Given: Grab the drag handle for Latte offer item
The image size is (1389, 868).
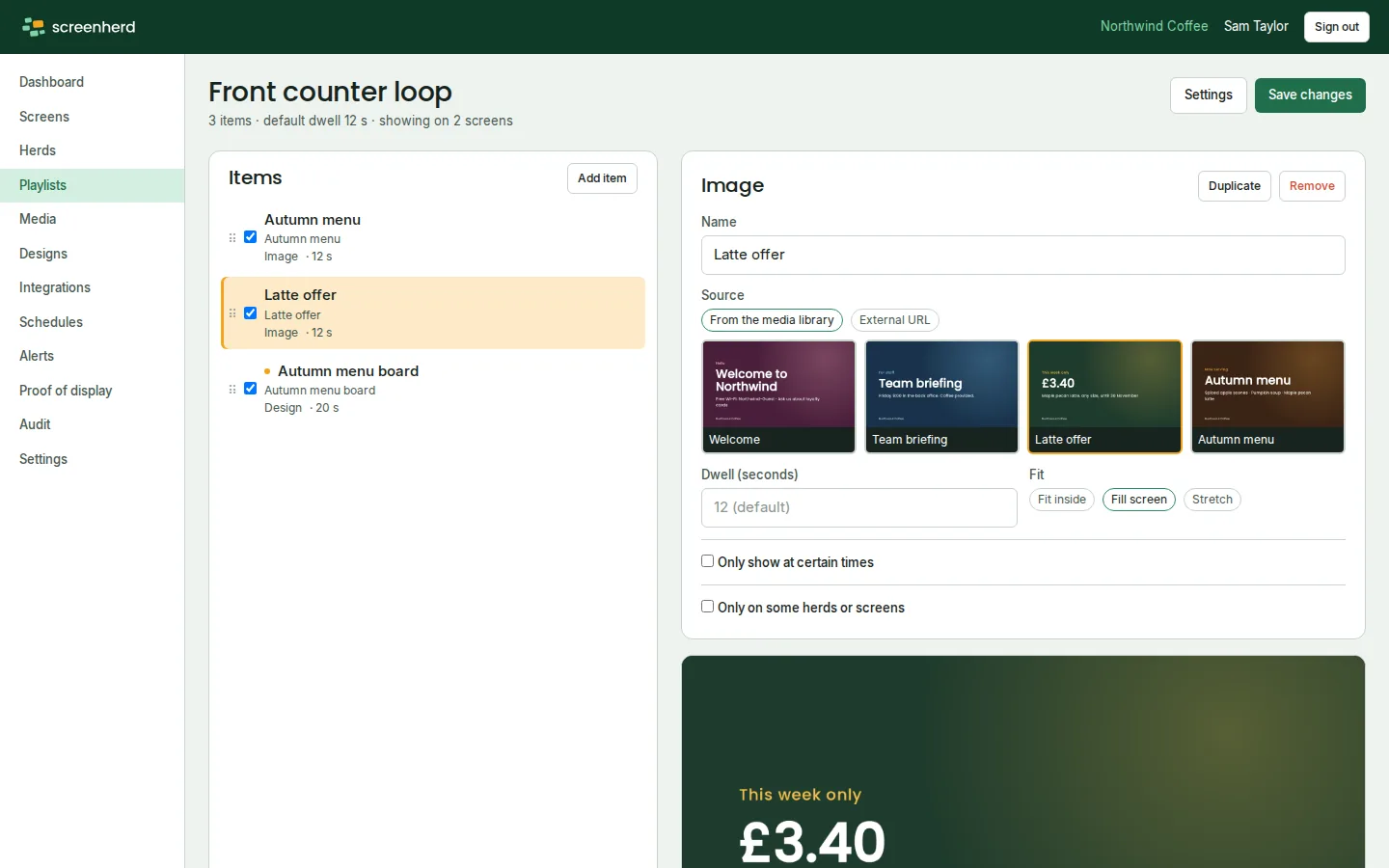Looking at the screenshot, I should click(232, 313).
